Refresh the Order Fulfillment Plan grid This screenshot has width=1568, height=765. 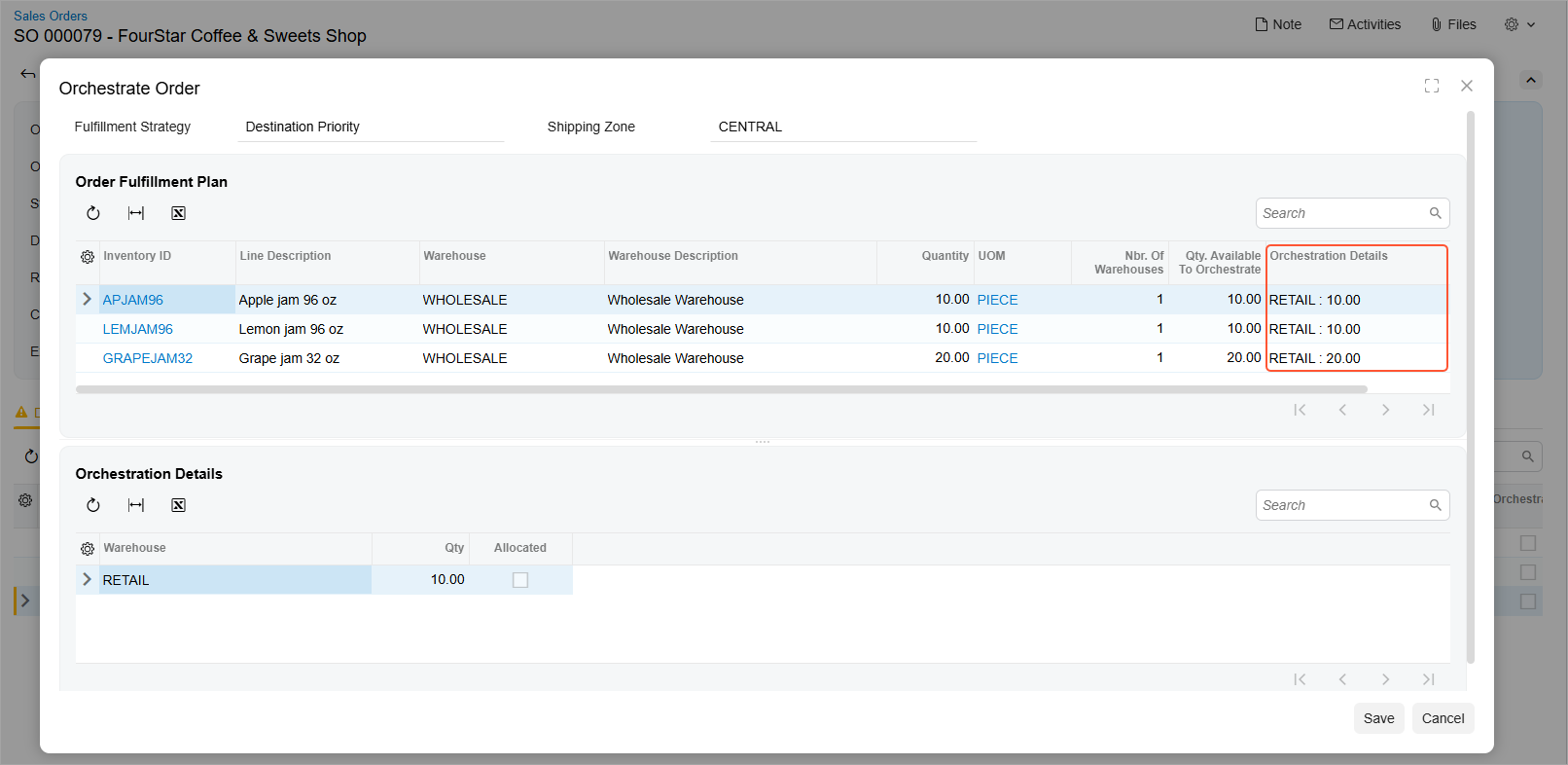click(x=93, y=213)
